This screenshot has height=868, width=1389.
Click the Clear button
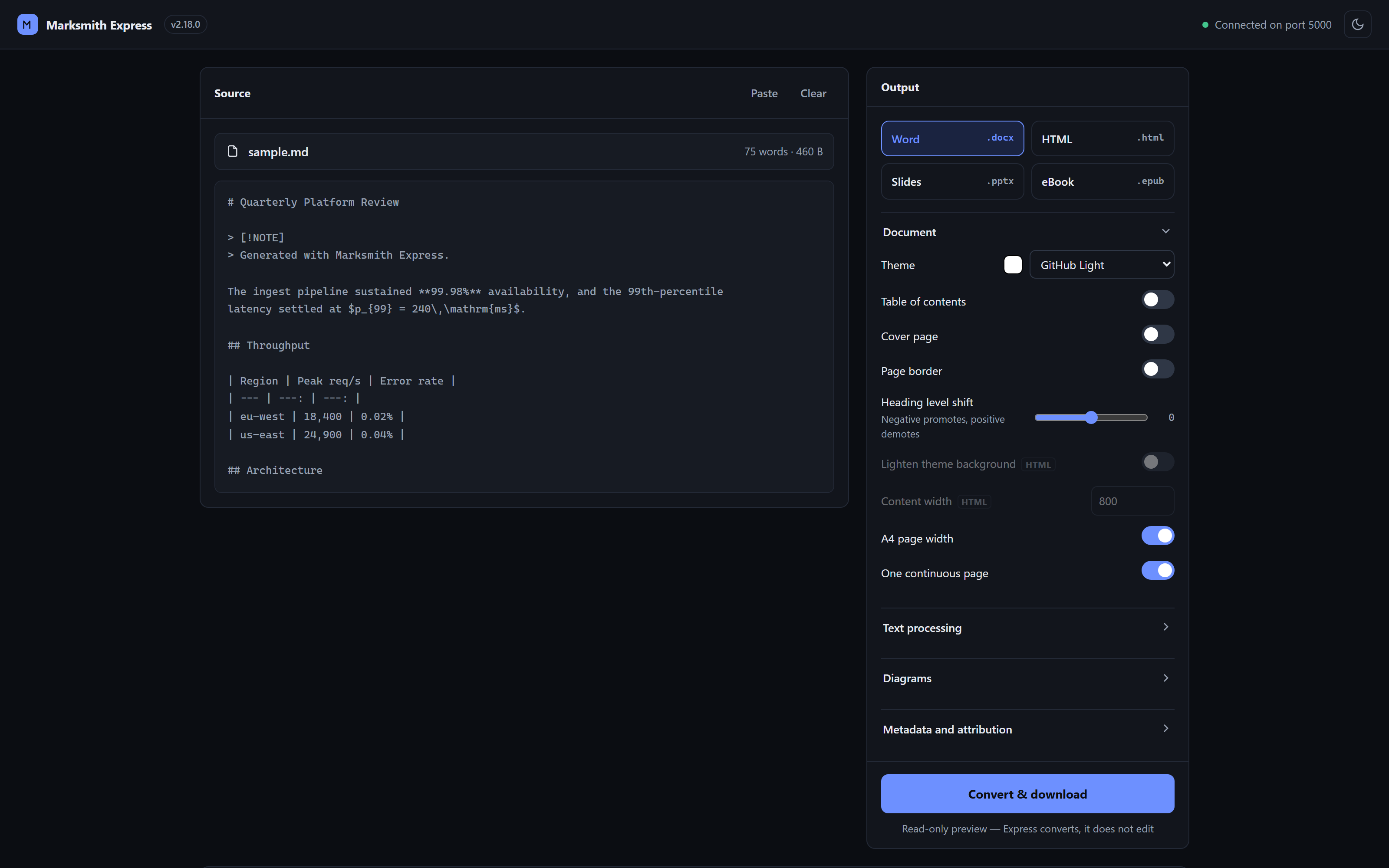coord(813,93)
